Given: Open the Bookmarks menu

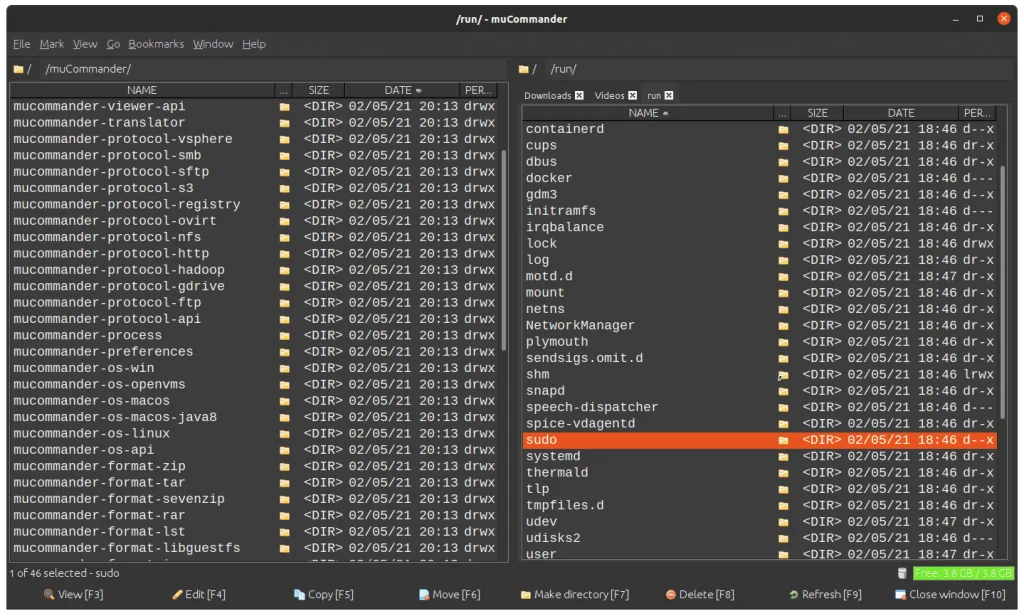Looking at the screenshot, I should coord(156,44).
